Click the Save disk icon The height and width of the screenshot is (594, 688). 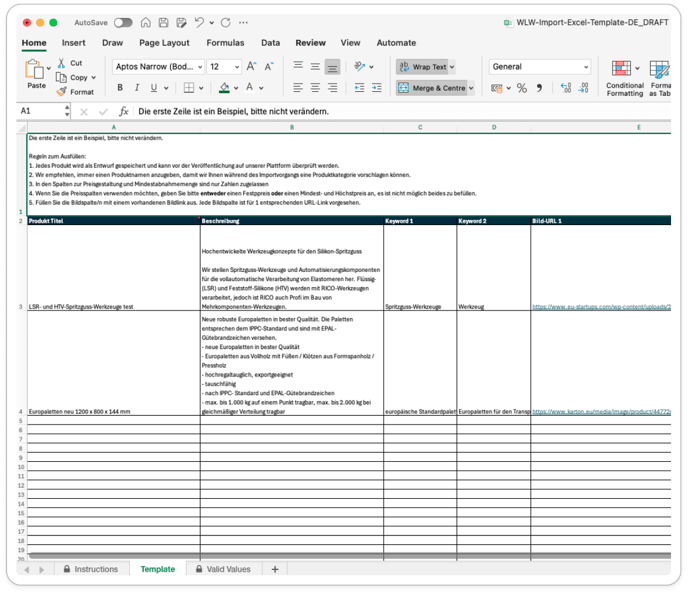pos(164,22)
